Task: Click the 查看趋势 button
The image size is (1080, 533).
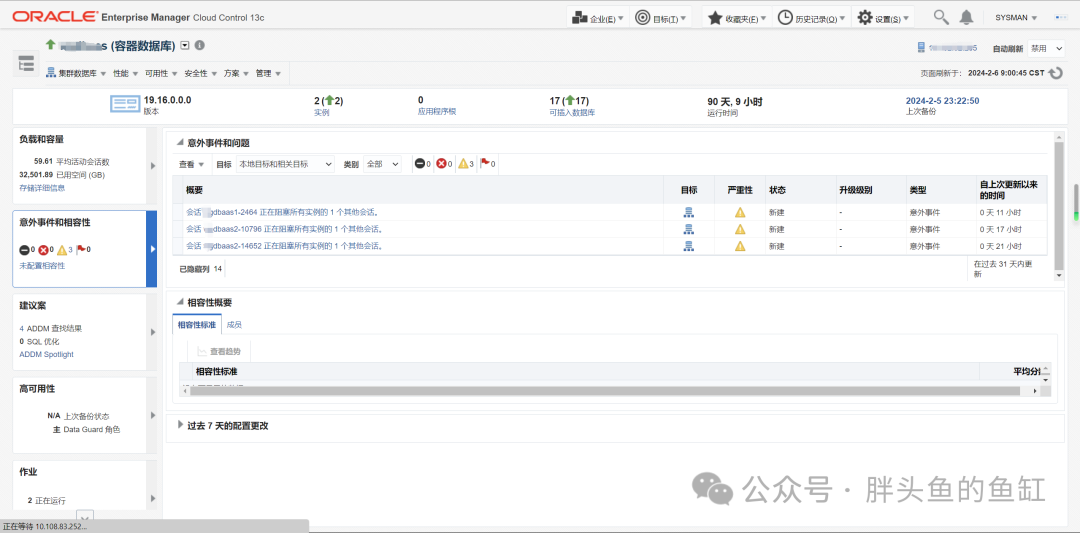Action: coord(219,351)
